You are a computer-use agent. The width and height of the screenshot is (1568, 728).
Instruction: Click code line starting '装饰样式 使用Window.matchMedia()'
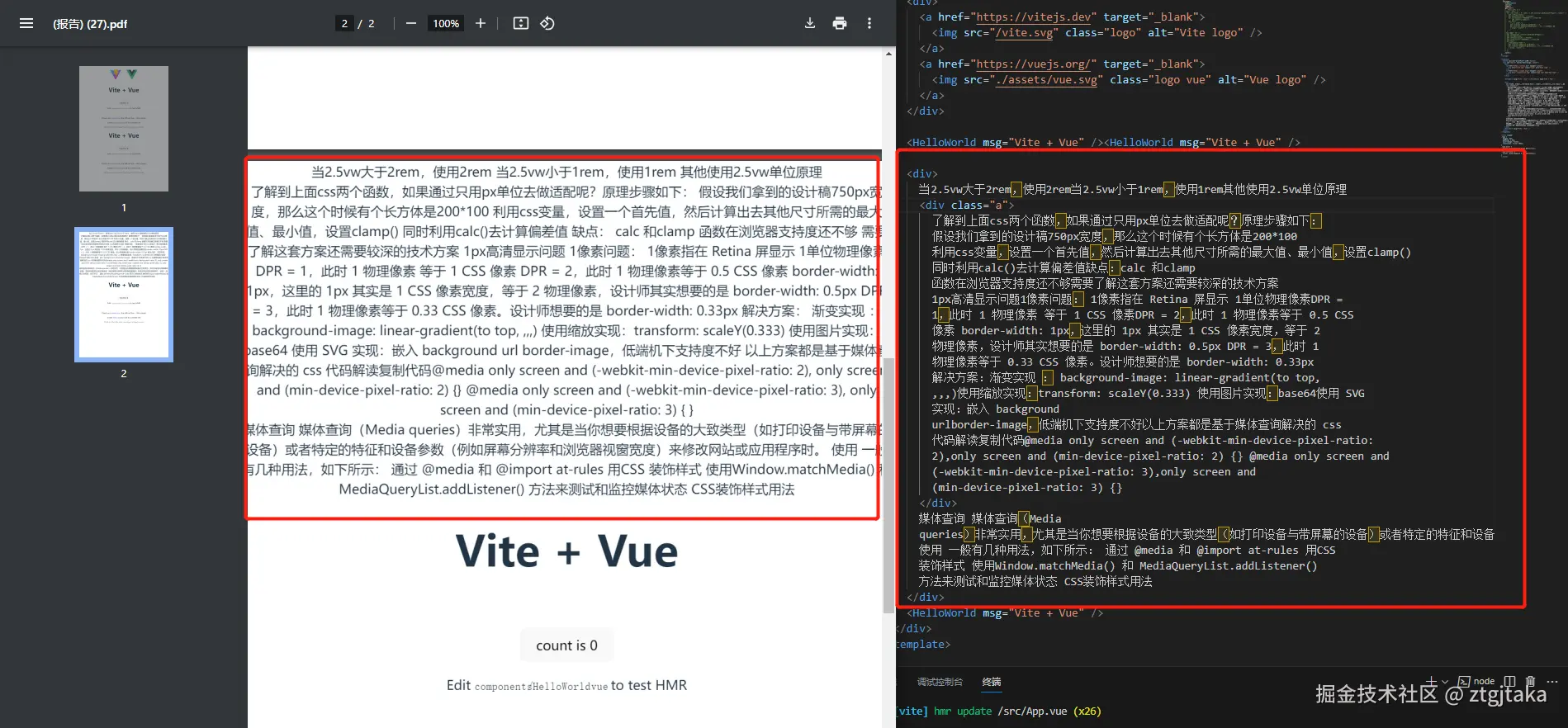coord(1118,565)
